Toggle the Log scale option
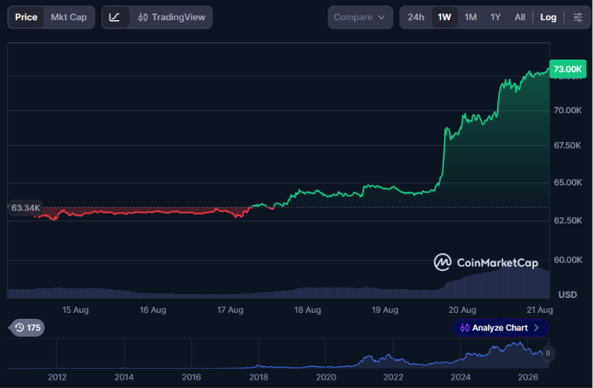Screen dimensions: 593x388 548,17
